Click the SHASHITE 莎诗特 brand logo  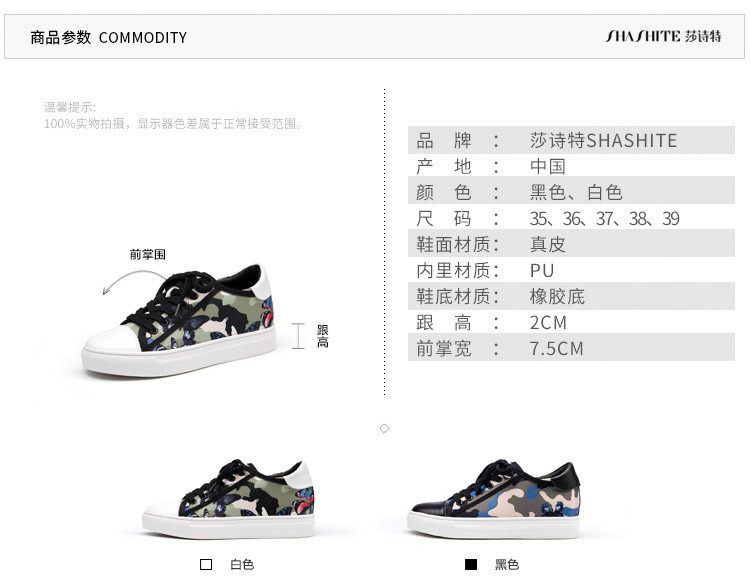click(x=663, y=36)
